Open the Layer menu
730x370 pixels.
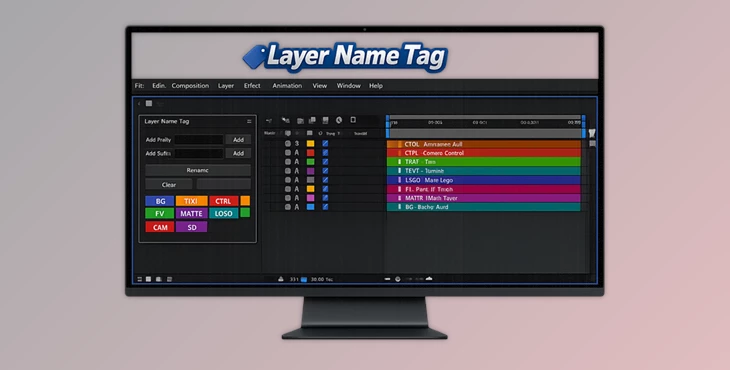tap(226, 86)
